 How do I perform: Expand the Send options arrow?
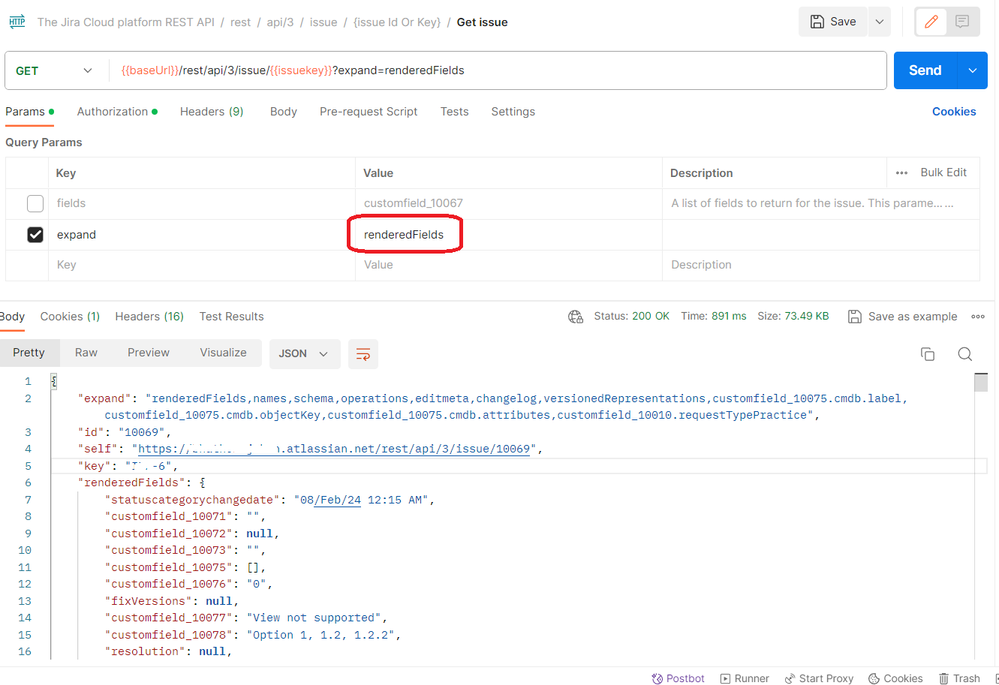972,70
